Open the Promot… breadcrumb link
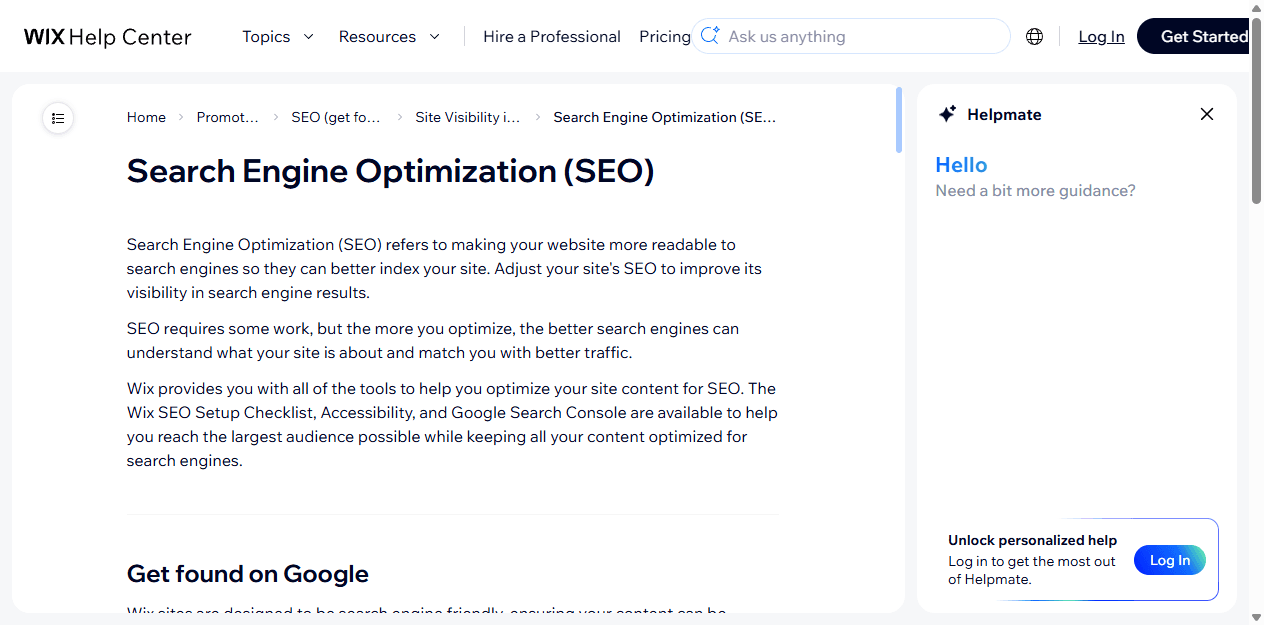Image resolution: width=1264 pixels, height=625 pixels. (228, 117)
